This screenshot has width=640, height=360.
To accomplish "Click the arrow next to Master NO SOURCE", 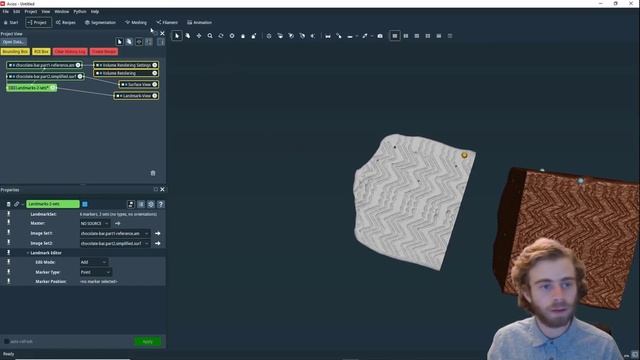I will point(118,224).
